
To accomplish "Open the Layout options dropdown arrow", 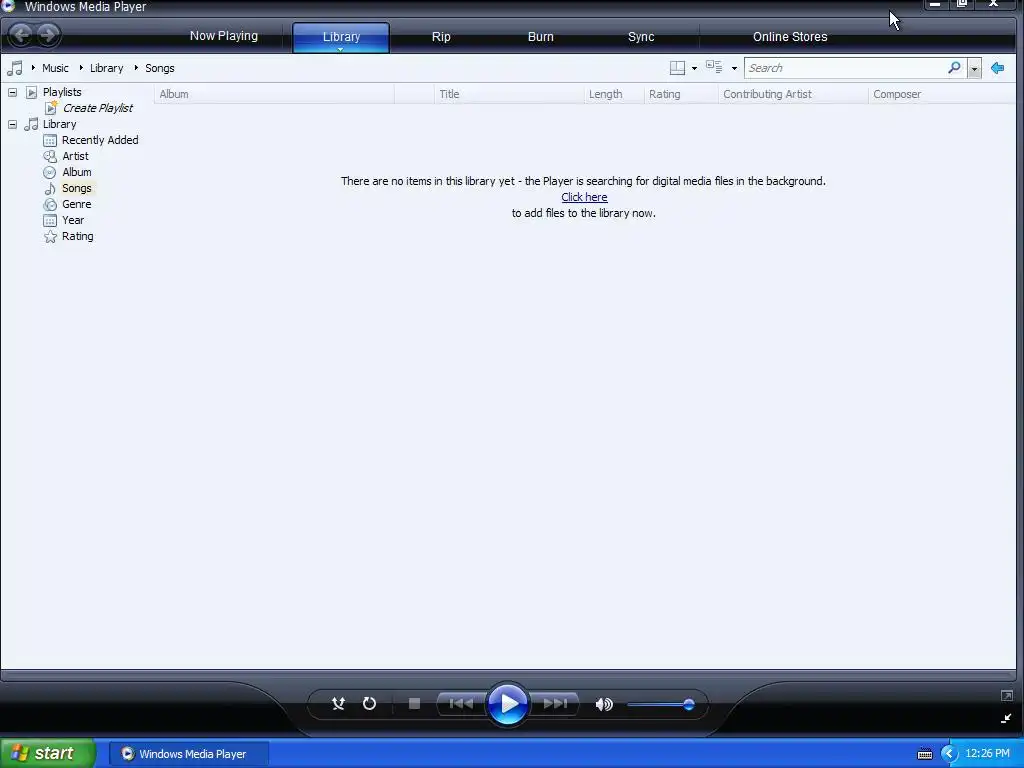I will pyautogui.click(x=694, y=68).
